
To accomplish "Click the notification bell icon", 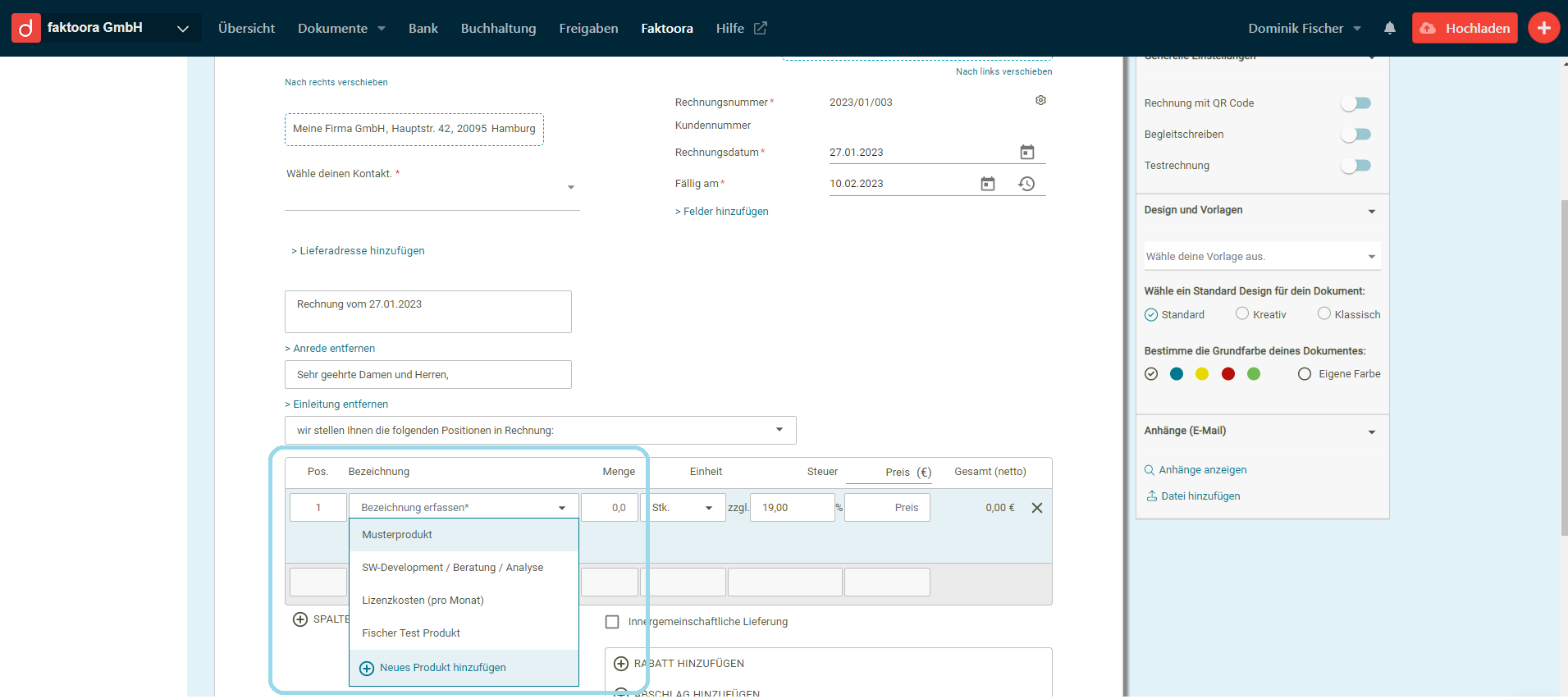I will click(x=1389, y=28).
